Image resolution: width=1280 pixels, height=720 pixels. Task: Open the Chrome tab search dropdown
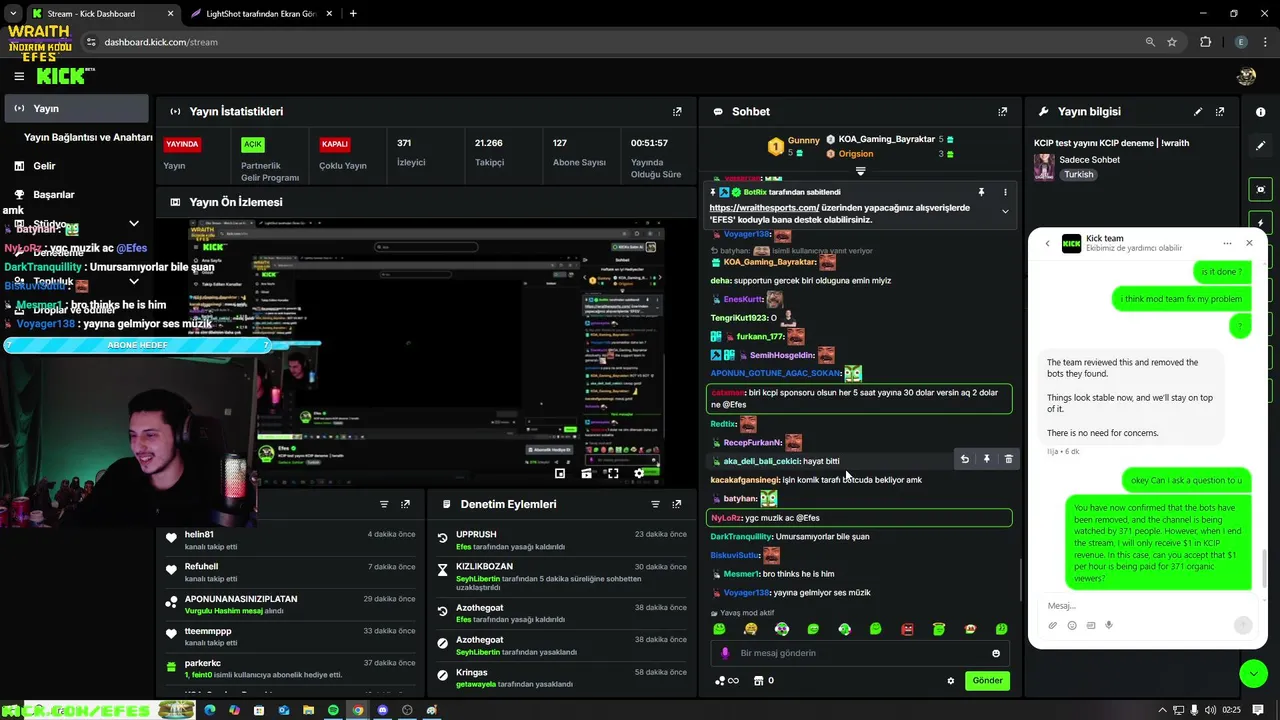pos(13,14)
